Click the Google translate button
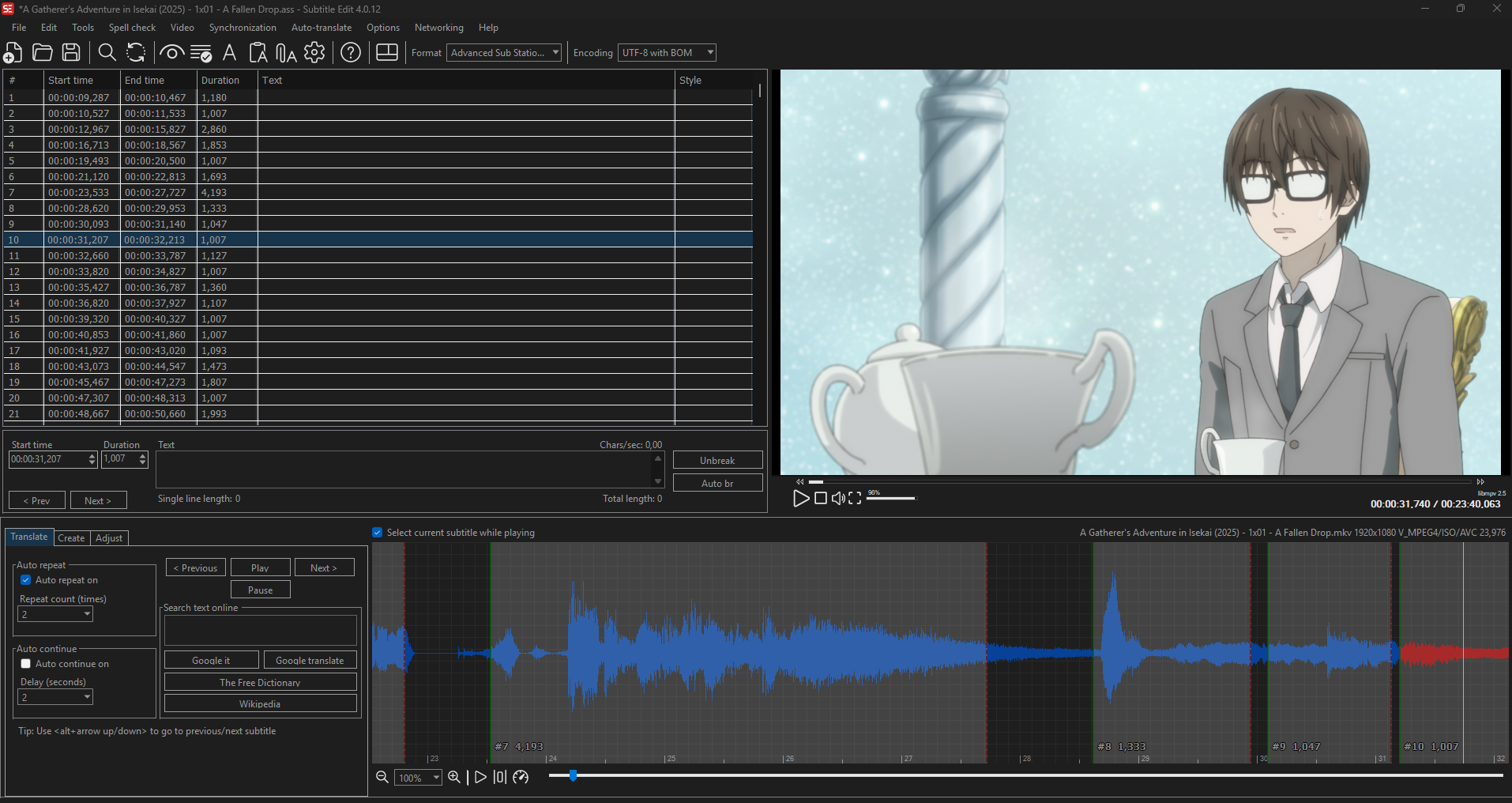This screenshot has width=1512, height=803. tap(310, 661)
